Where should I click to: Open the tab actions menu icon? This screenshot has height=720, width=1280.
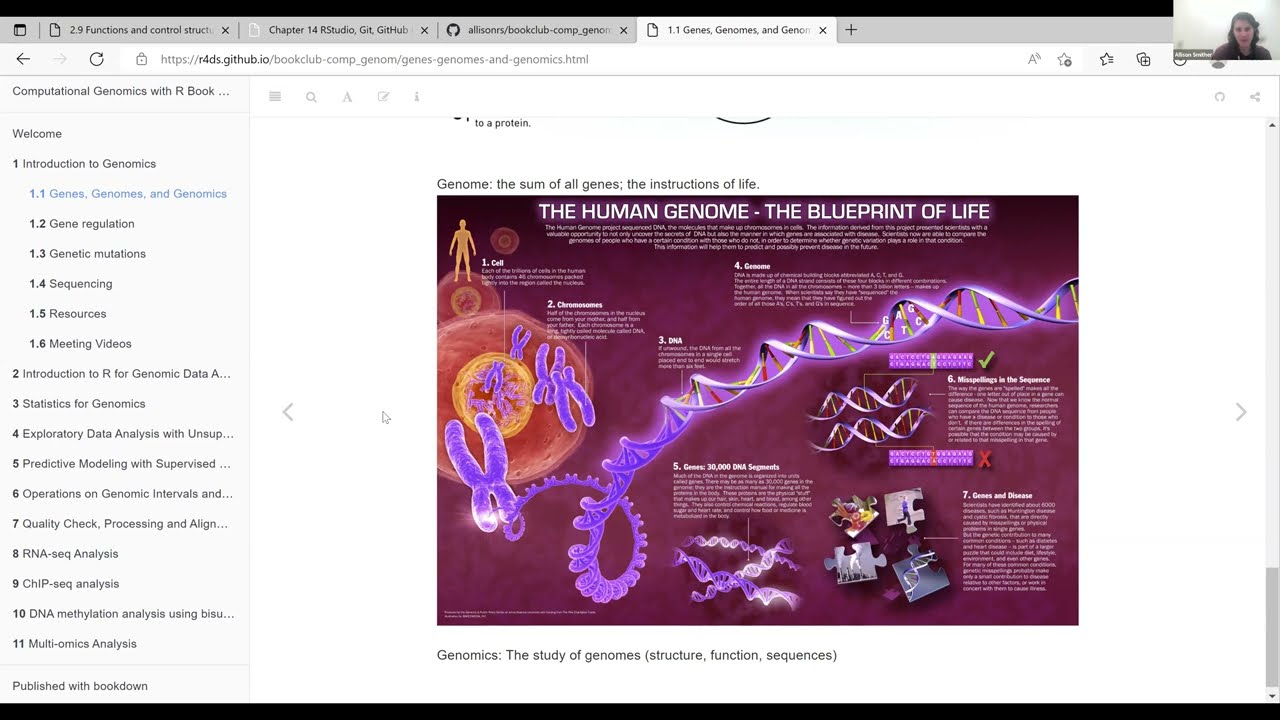(x=19, y=30)
